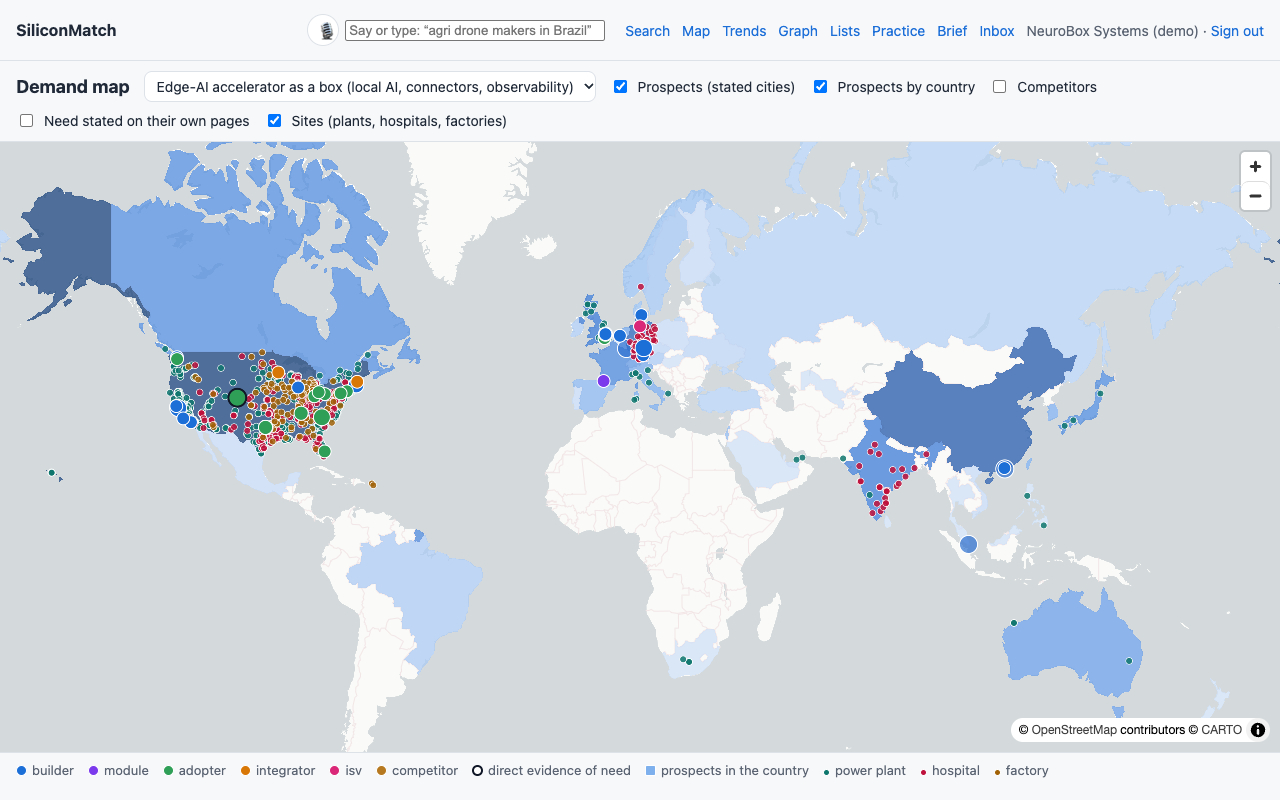The width and height of the screenshot is (1280, 800).
Task: Enable the Competitors checkbox
Action: tap(1000, 87)
